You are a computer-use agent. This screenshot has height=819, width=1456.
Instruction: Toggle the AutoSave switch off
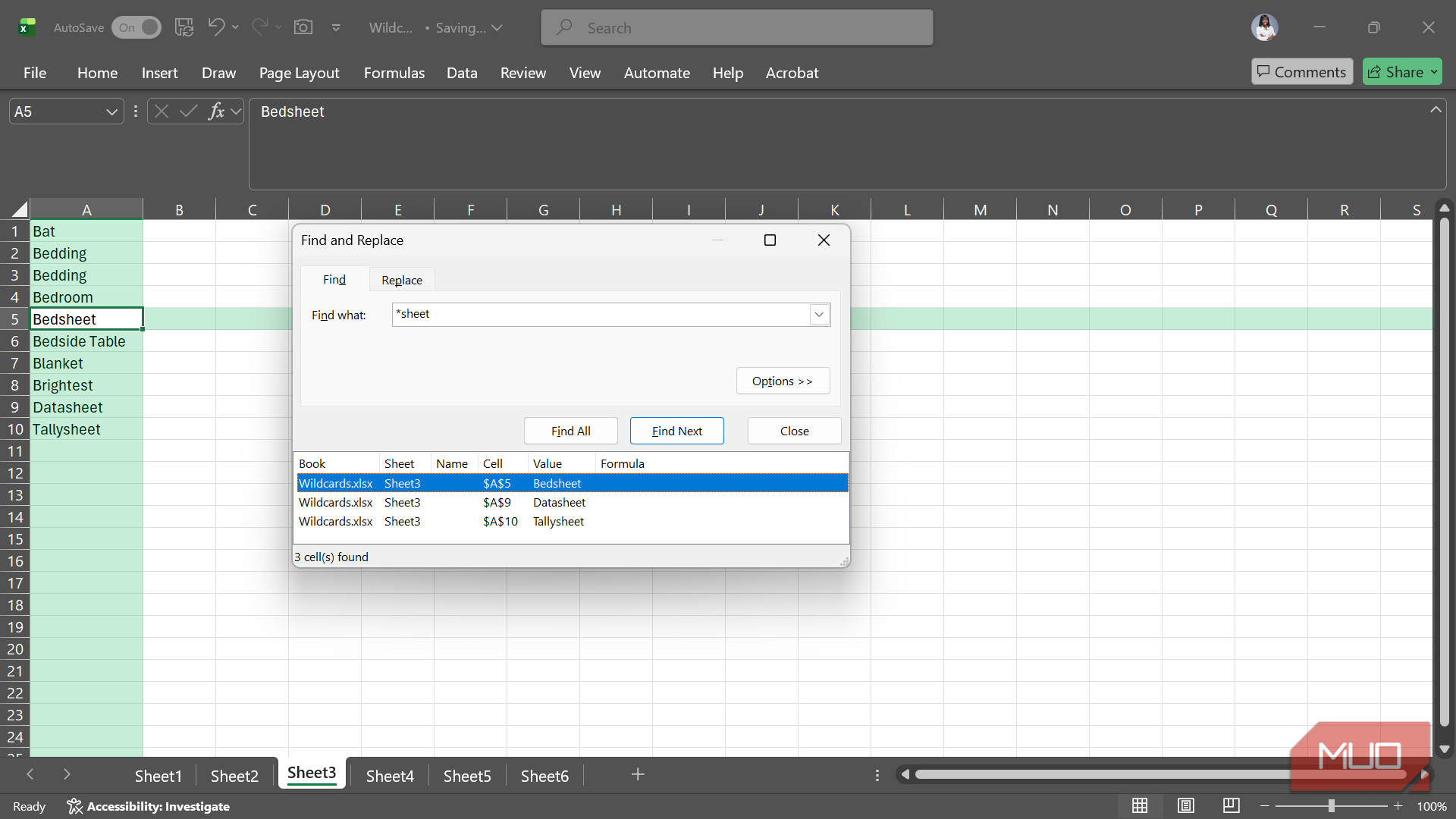click(x=137, y=27)
